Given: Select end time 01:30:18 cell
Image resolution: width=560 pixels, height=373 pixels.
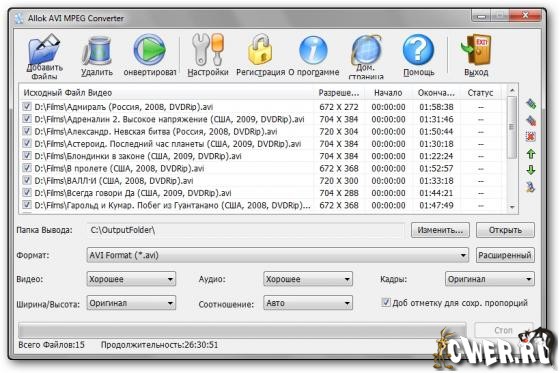Looking at the screenshot, I should (x=436, y=144).
